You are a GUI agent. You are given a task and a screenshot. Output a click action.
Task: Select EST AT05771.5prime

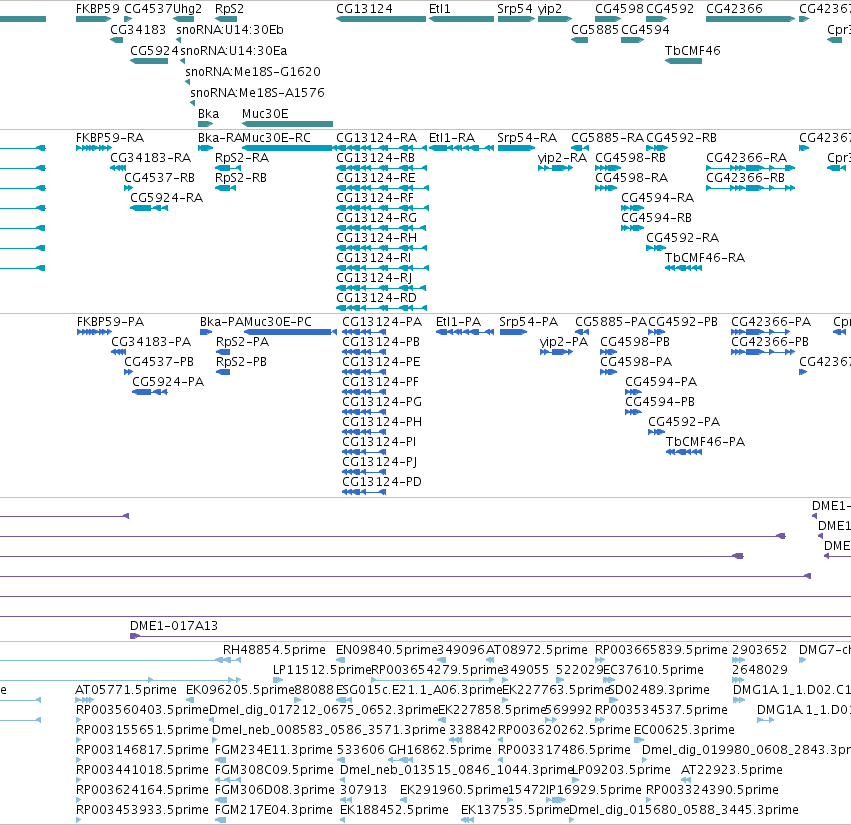coord(126,690)
